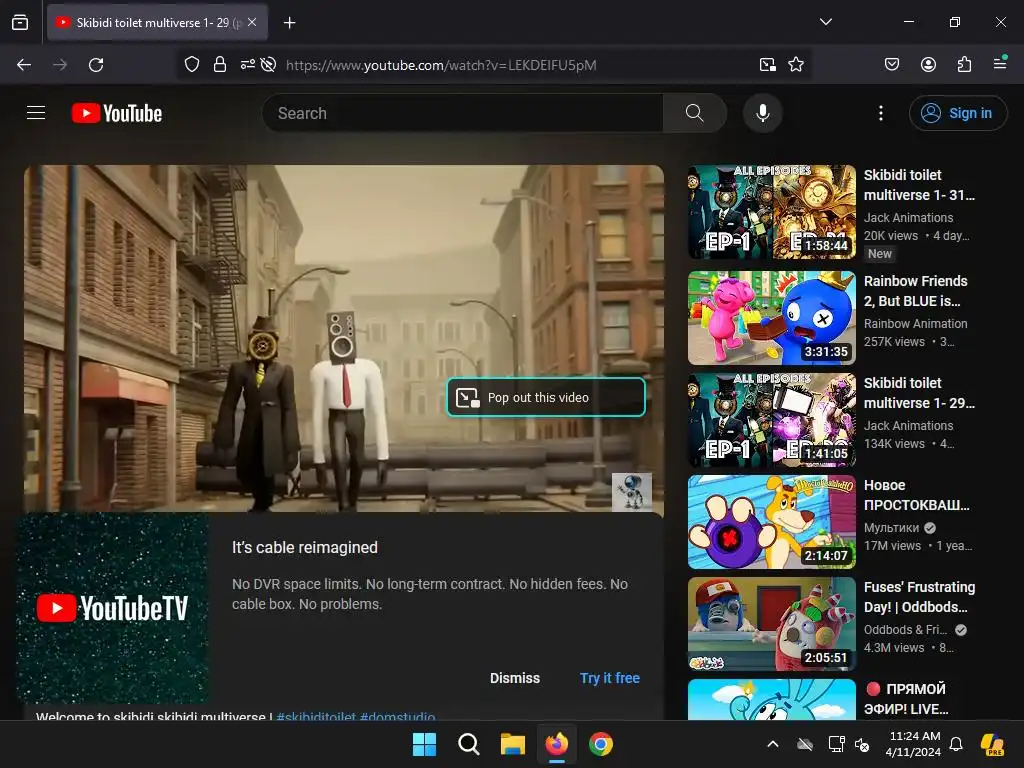Click the OneDrive cloud tray icon

click(x=805, y=744)
